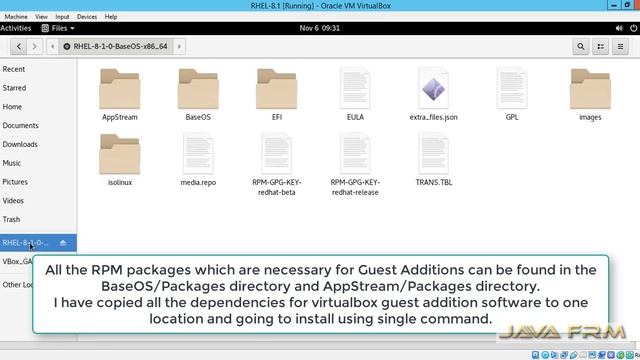Click the path bar right scroll arrow

pos(179,47)
